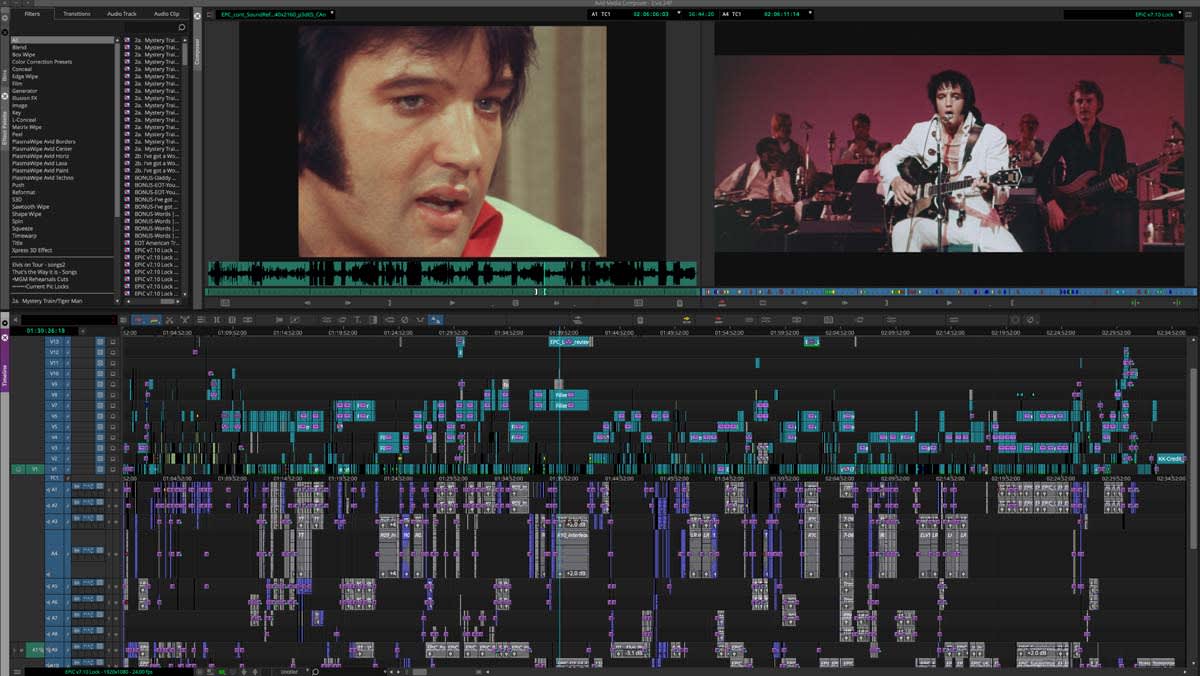Click the source monitor audio waveform

pyautogui.click(x=452, y=272)
